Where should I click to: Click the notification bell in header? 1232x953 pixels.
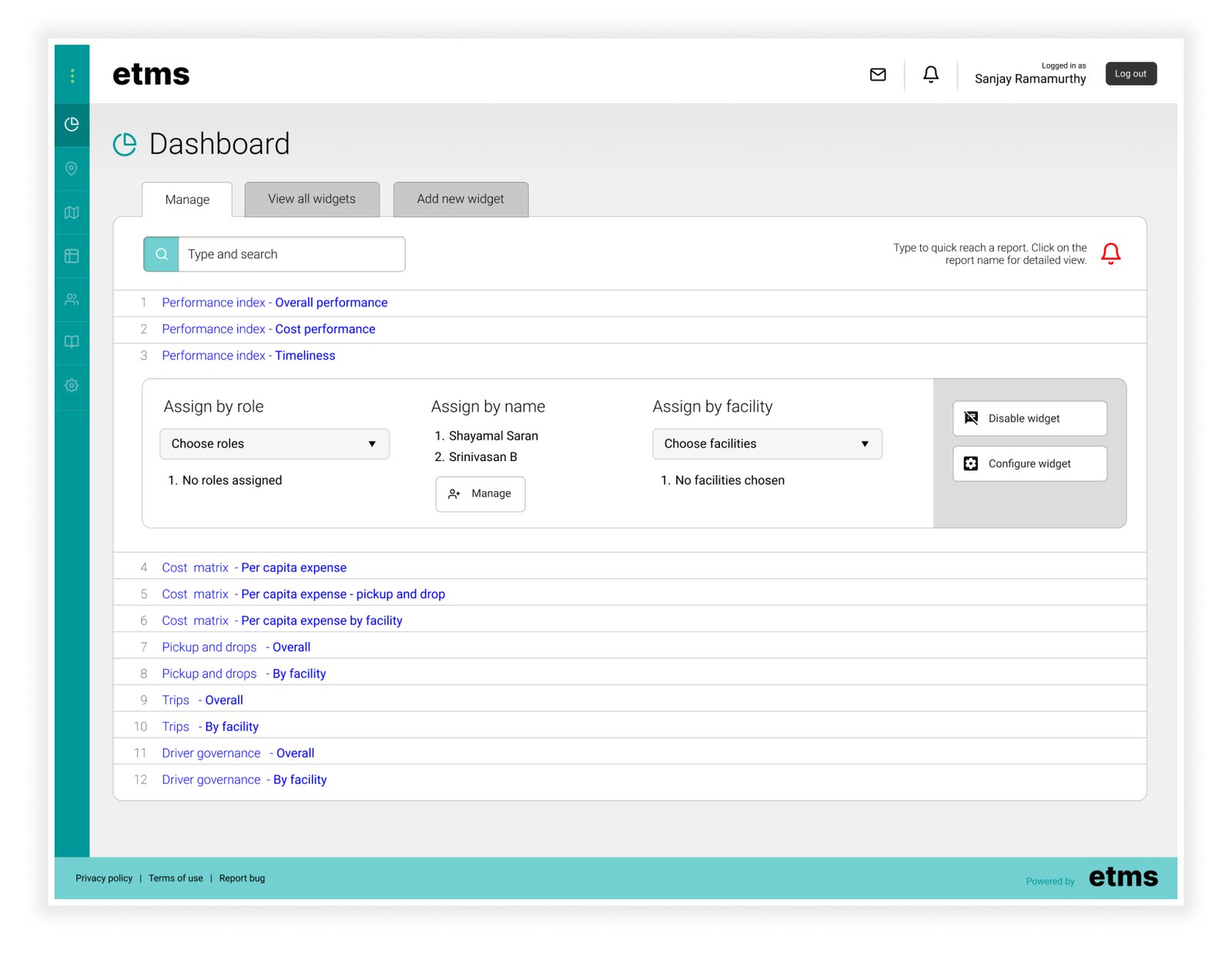pyautogui.click(x=931, y=75)
